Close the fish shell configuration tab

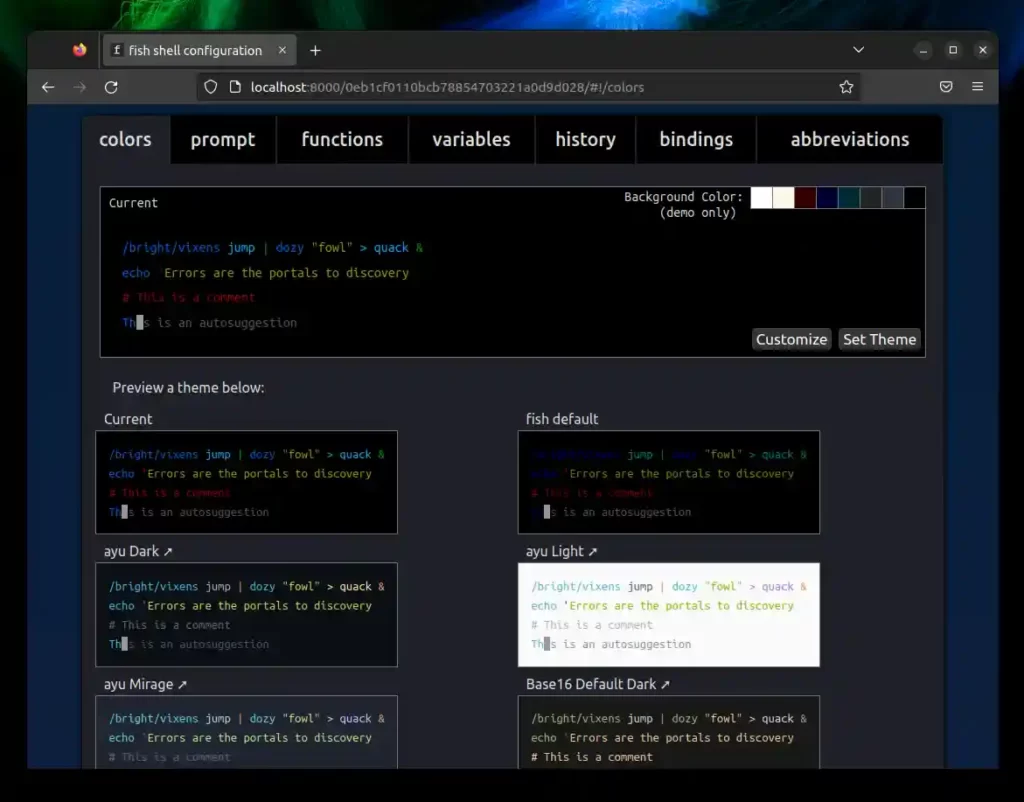[x=283, y=50]
